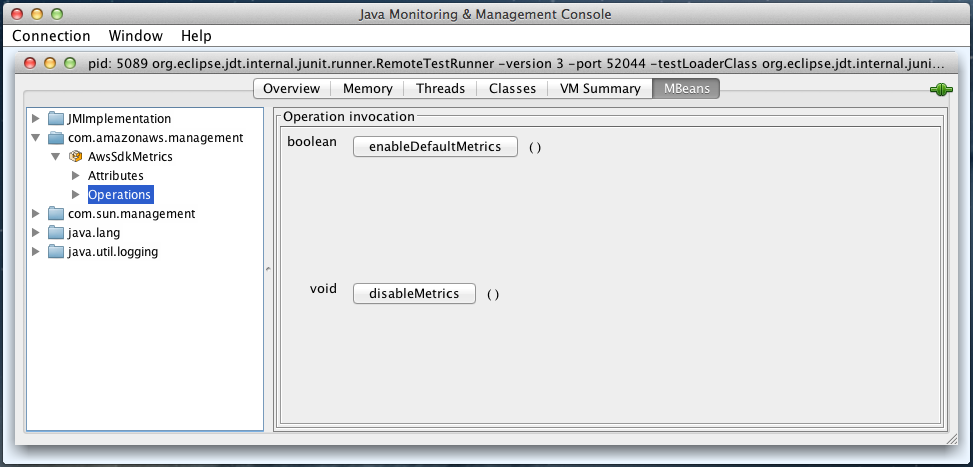Screen dimensions: 973x467
Task: Click the com.sun.management folder icon
Action: tap(56, 213)
